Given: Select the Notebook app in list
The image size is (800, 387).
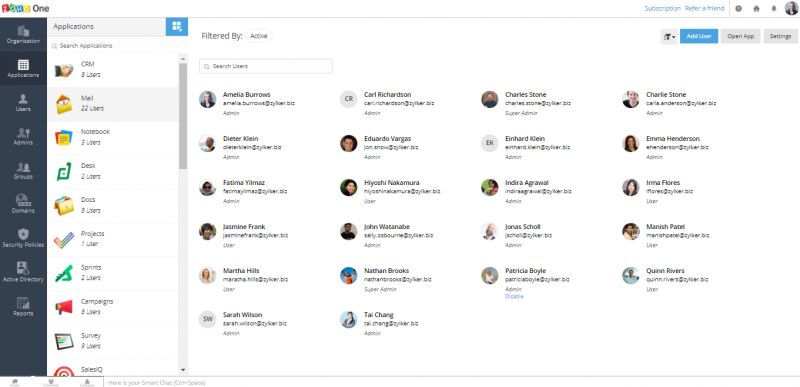Looking at the screenshot, I should tap(113, 138).
